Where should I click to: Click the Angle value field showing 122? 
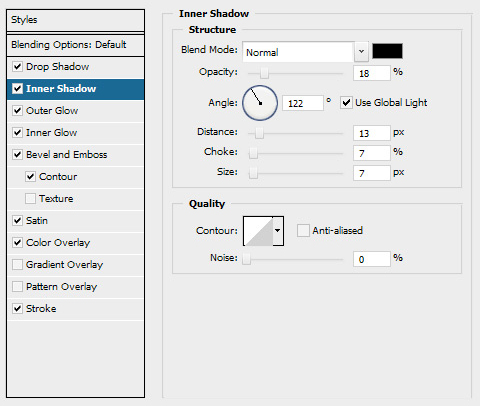[303, 103]
